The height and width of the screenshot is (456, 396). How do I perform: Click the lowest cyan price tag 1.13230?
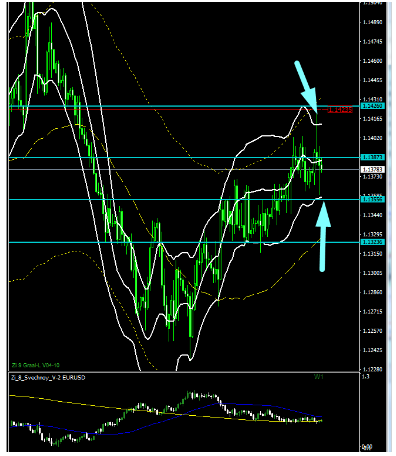click(x=373, y=242)
